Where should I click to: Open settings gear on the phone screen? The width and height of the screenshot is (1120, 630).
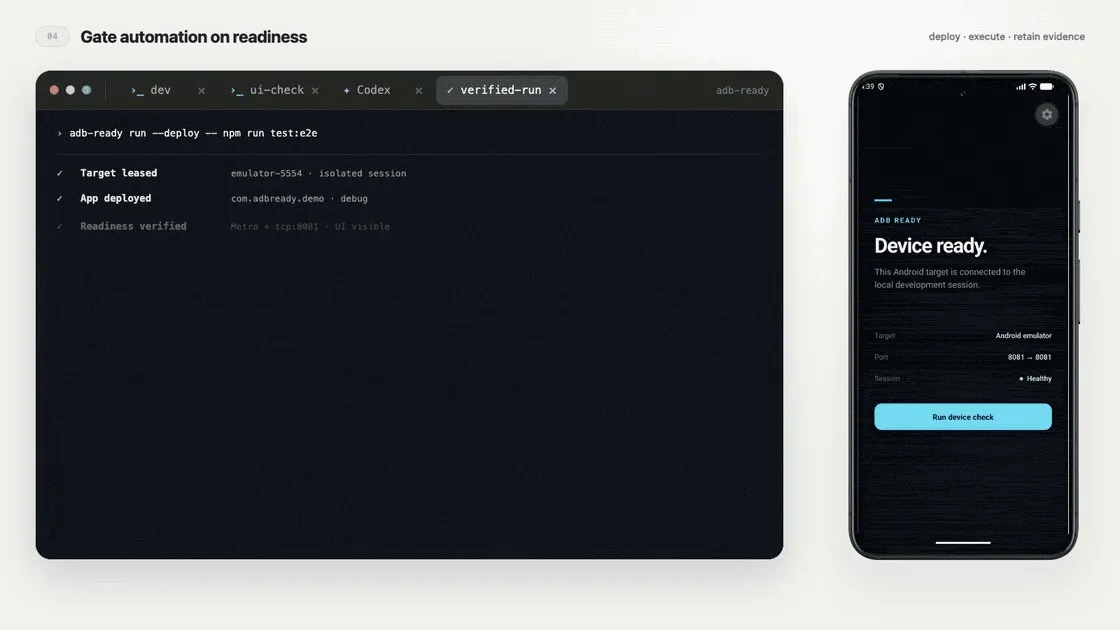pos(1046,114)
